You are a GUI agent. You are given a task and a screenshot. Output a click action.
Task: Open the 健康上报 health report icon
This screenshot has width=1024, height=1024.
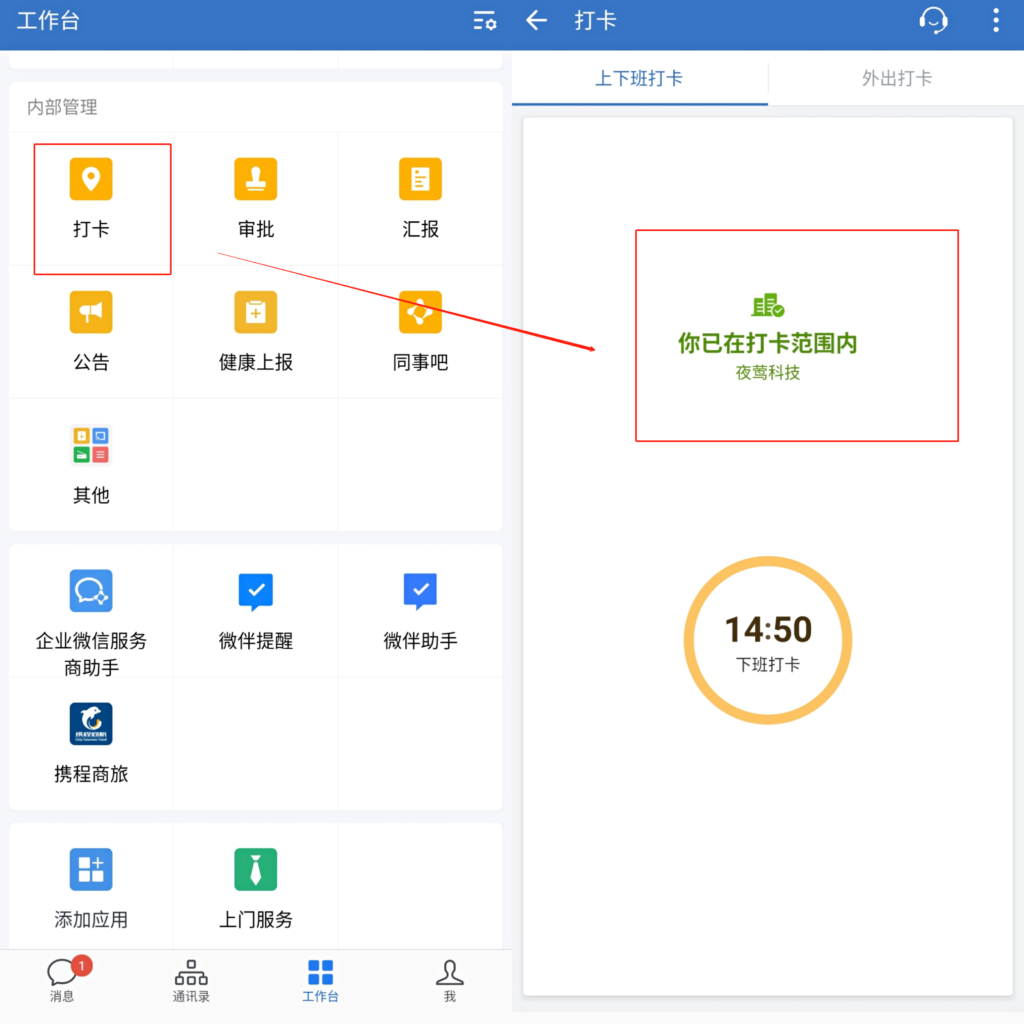(256, 313)
